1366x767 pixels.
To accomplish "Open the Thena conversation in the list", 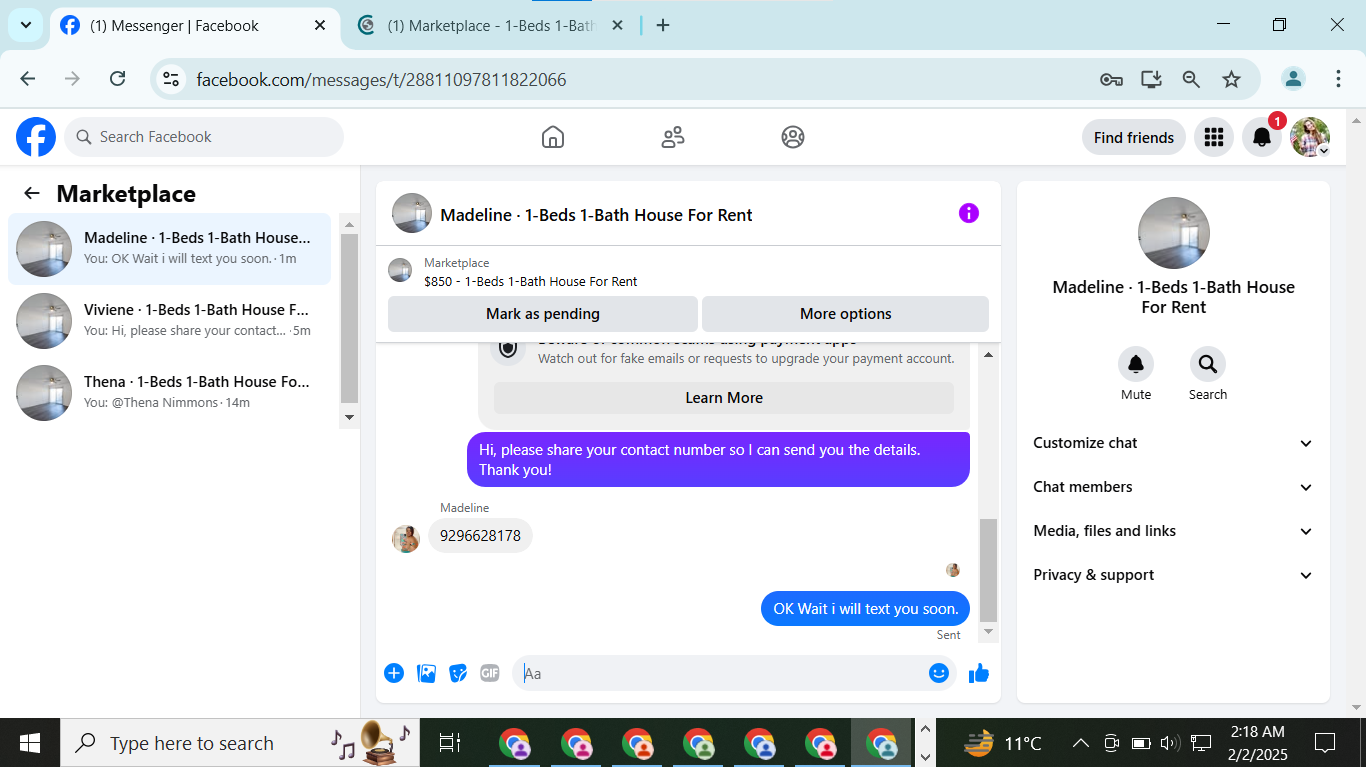I will (170, 393).
